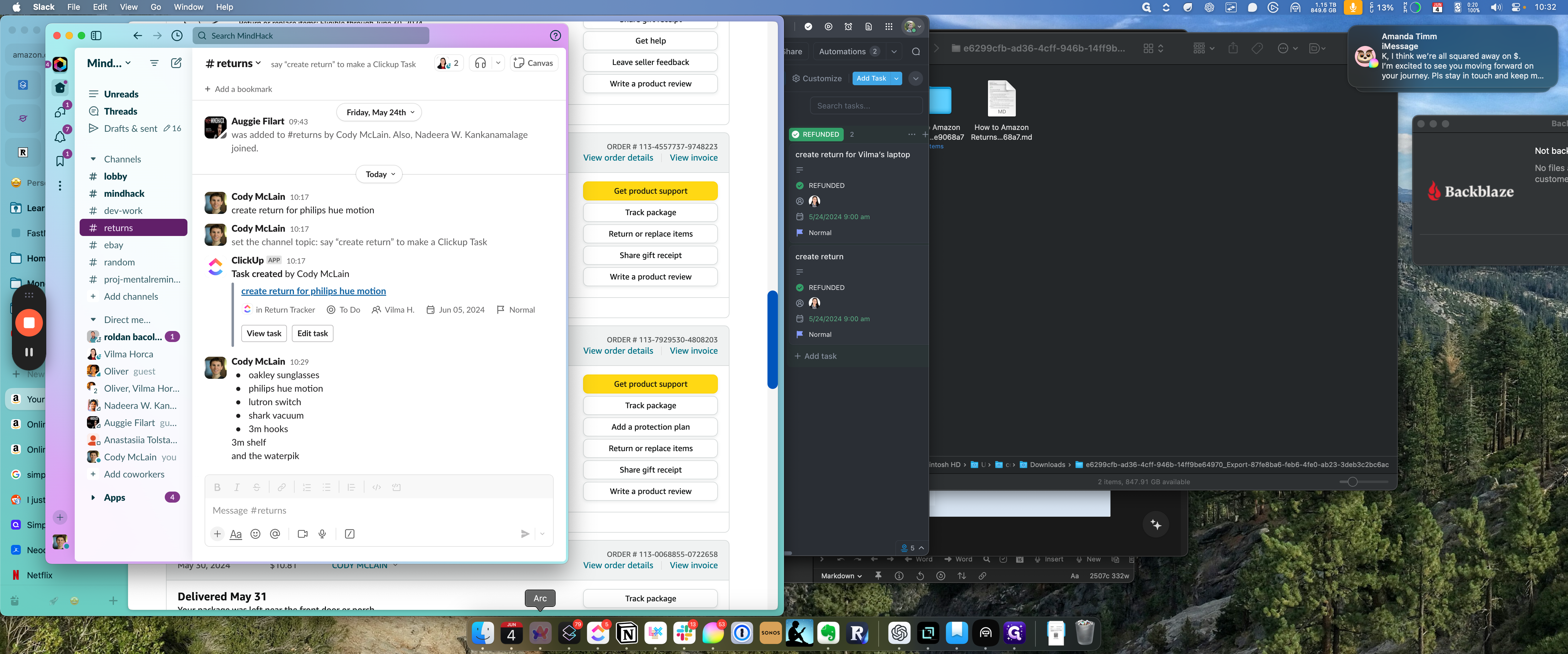Screen dimensions: 1568x654
Task: Click the Amazon page vertical scrollbar
Action: pos(772,339)
